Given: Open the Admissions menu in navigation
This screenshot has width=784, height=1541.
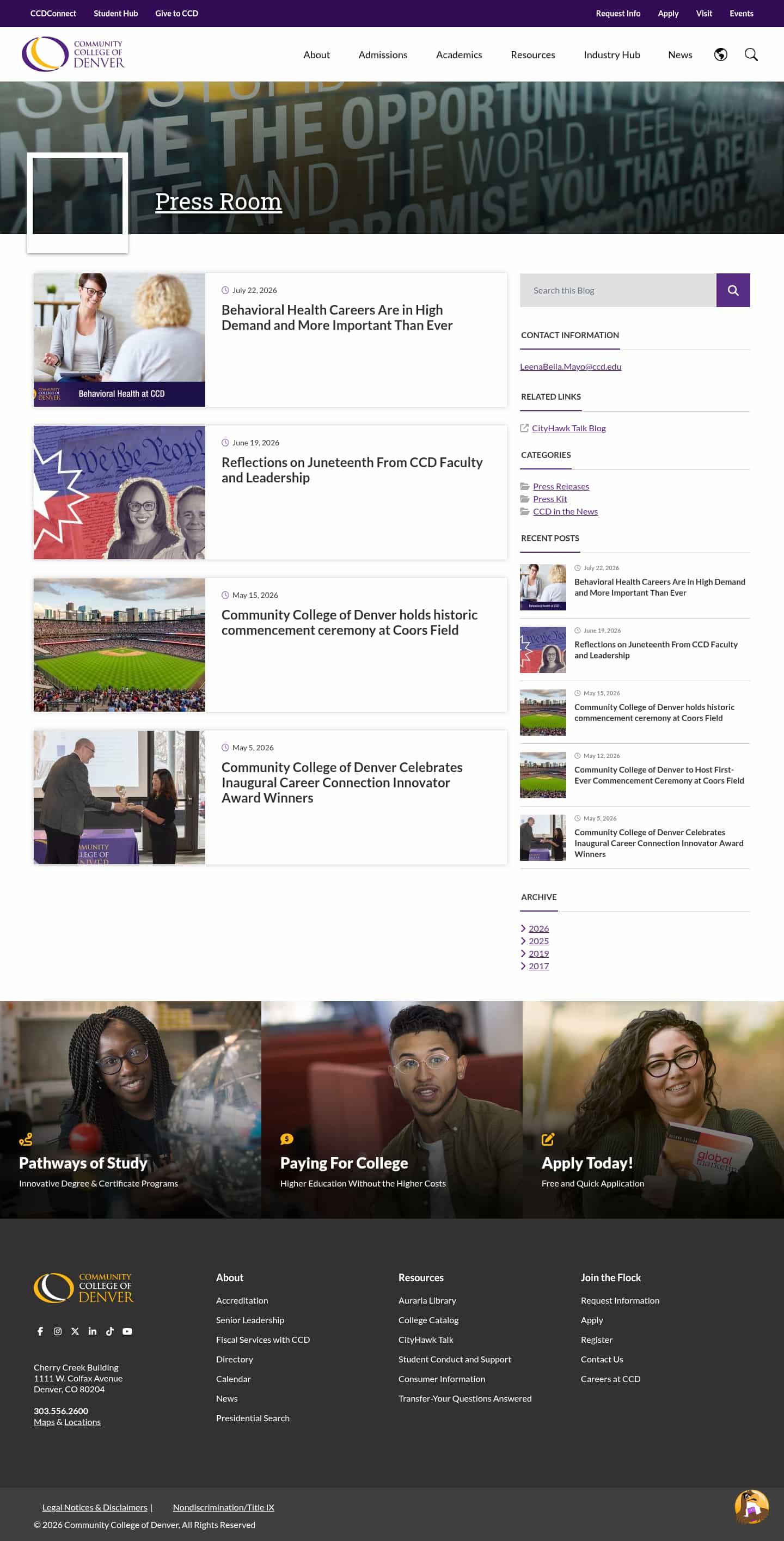Looking at the screenshot, I should click(x=383, y=54).
